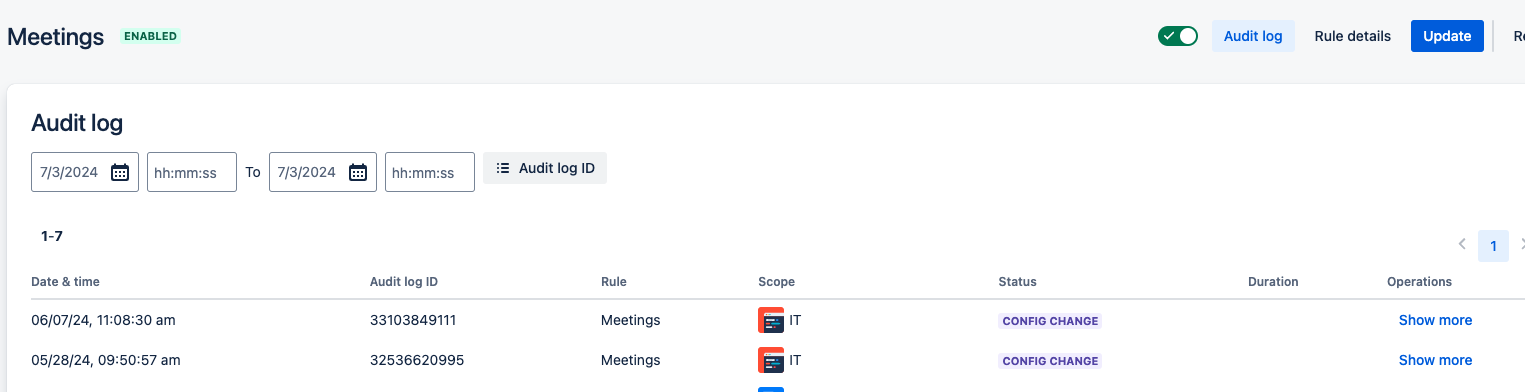The image size is (1525, 392).
Task: Click the IT project icon in second row
Action: tap(771, 360)
